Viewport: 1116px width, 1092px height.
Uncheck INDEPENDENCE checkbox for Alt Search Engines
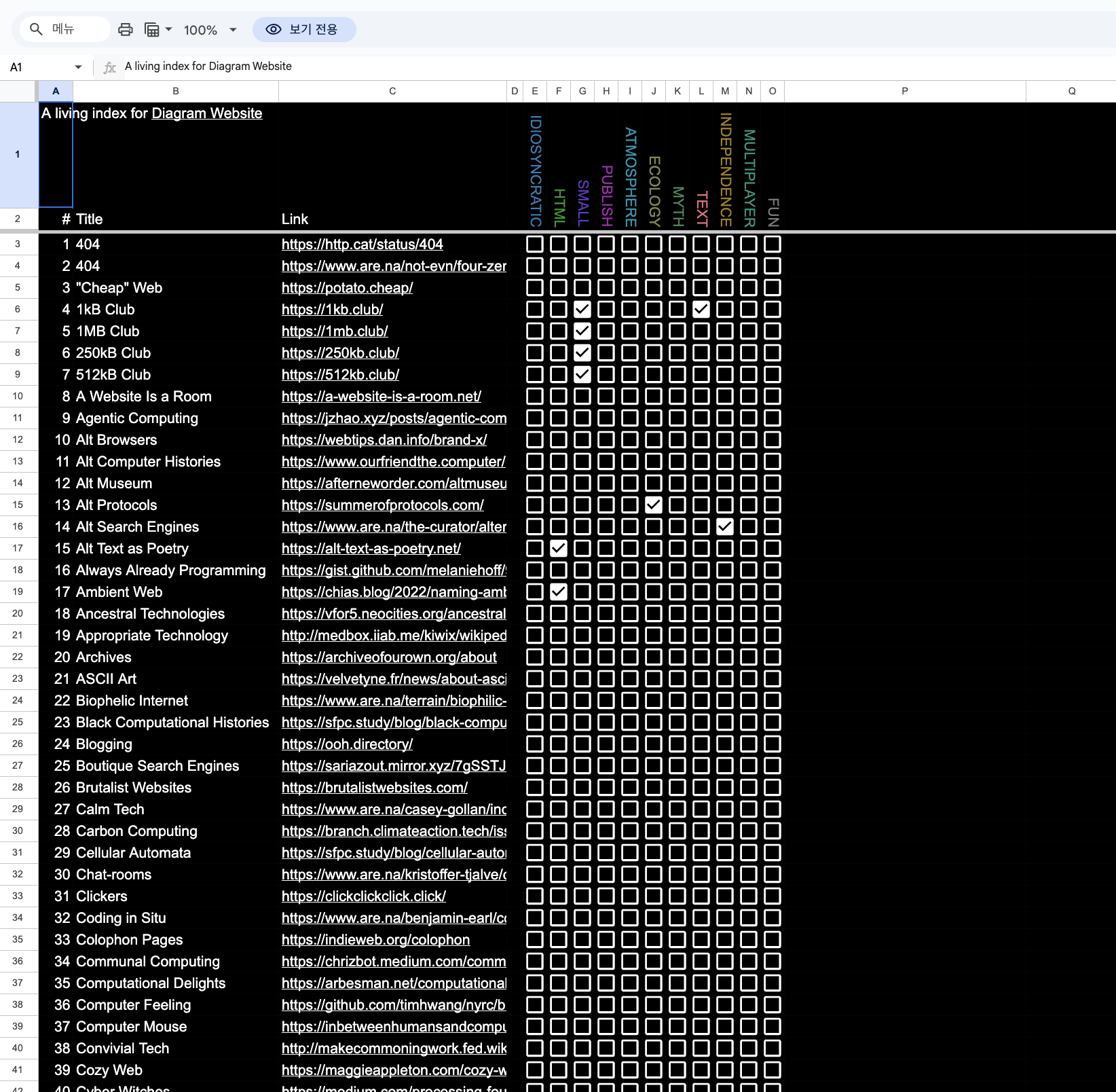click(x=725, y=527)
